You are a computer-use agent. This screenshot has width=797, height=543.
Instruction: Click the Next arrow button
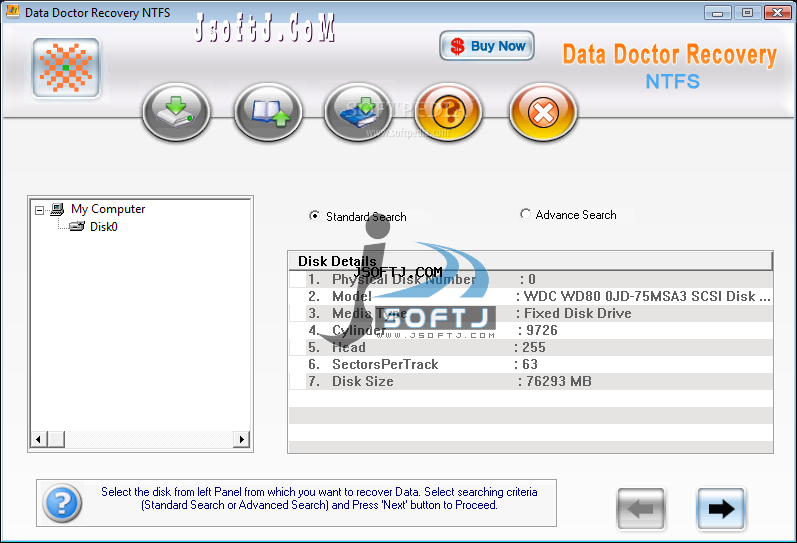721,509
